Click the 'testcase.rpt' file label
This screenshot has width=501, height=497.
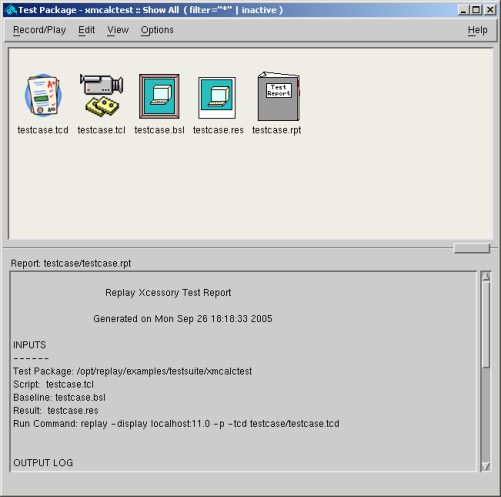point(277,130)
